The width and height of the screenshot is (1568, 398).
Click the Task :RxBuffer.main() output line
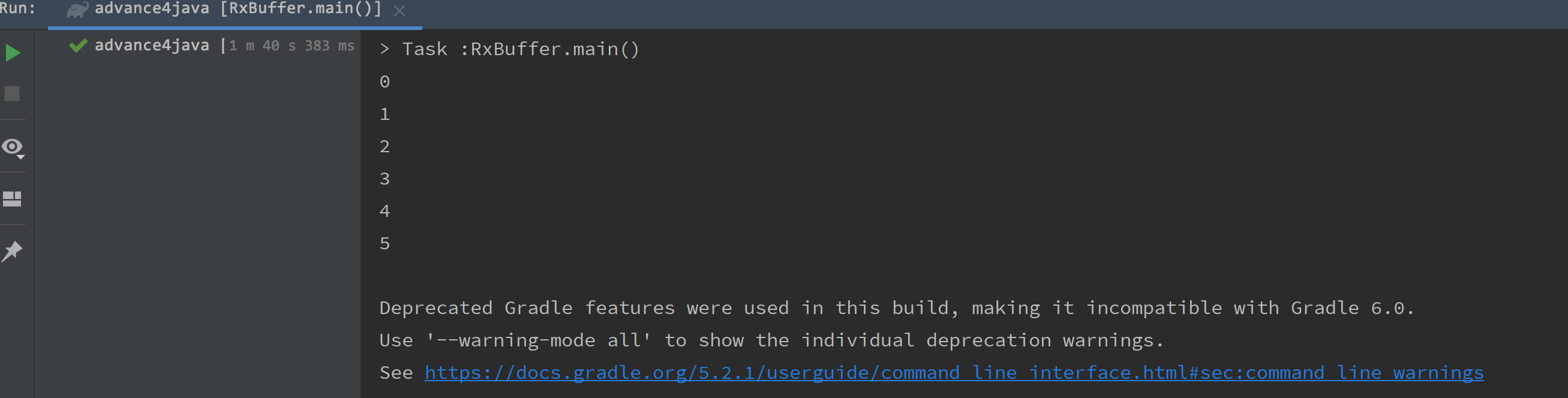509,49
